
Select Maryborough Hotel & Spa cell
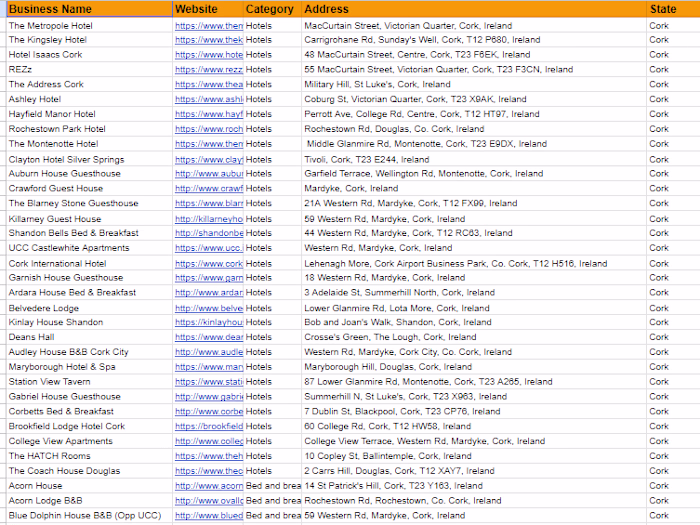(89, 367)
